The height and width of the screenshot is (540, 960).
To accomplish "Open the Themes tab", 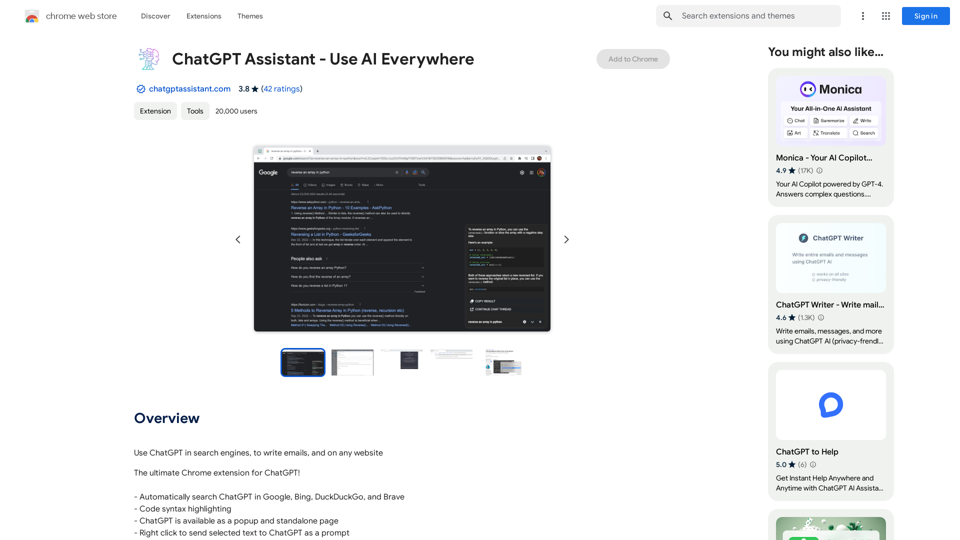I will coord(250,16).
